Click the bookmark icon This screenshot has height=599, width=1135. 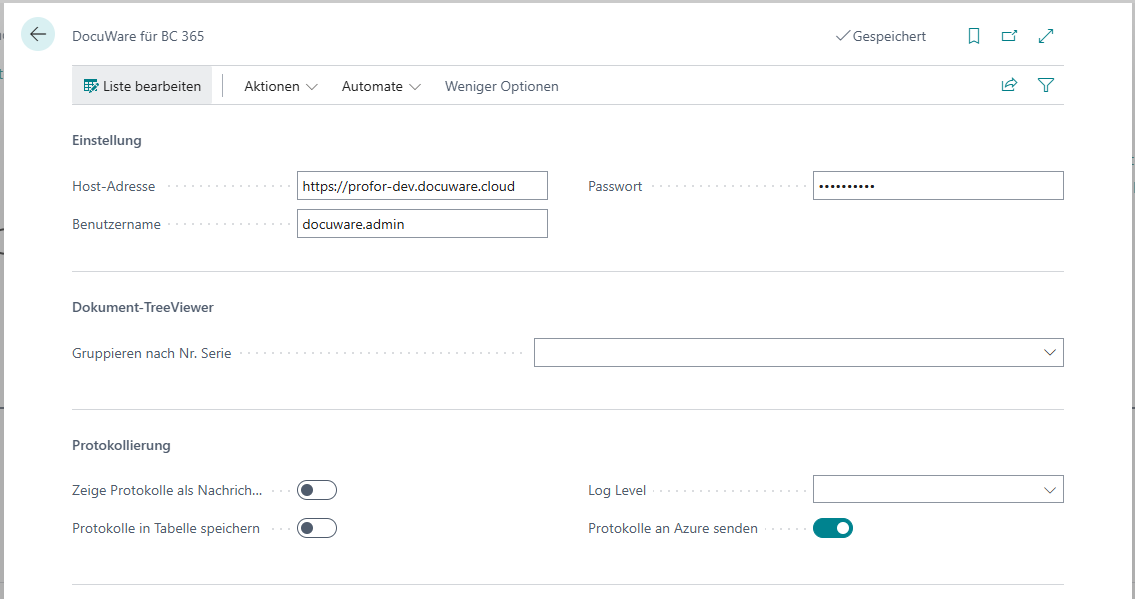point(974,36)
